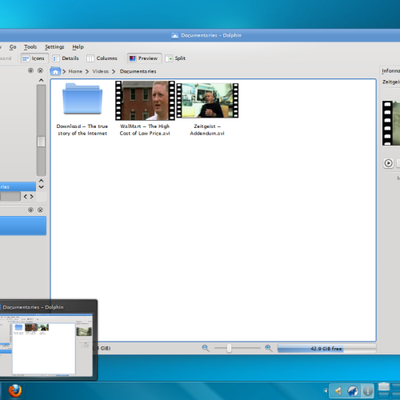Select the WalMart video thumbnail
This screenshot has width=400, height=400.
(x=145, y=100)
